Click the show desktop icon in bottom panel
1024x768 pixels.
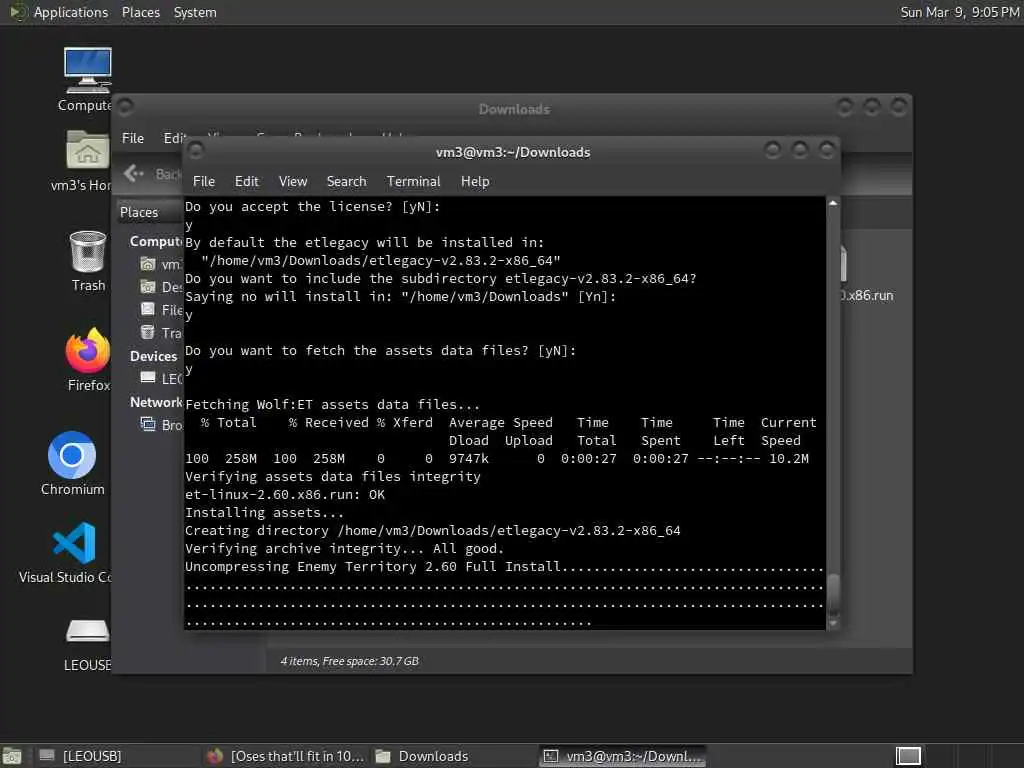[12, 756]
